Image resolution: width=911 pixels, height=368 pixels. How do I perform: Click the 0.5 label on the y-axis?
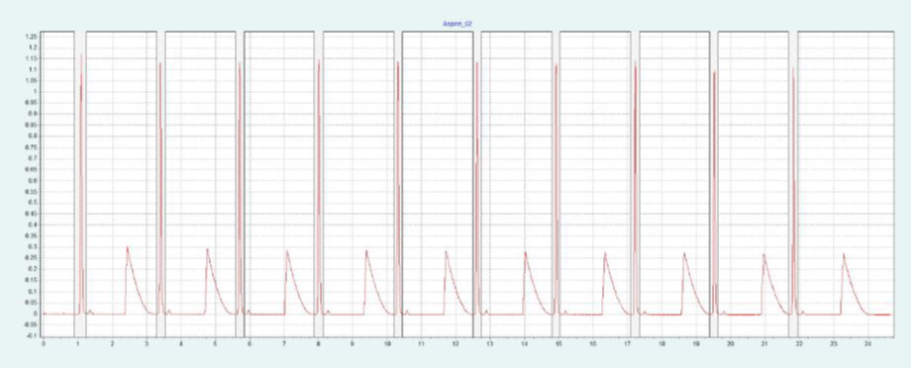33,202
